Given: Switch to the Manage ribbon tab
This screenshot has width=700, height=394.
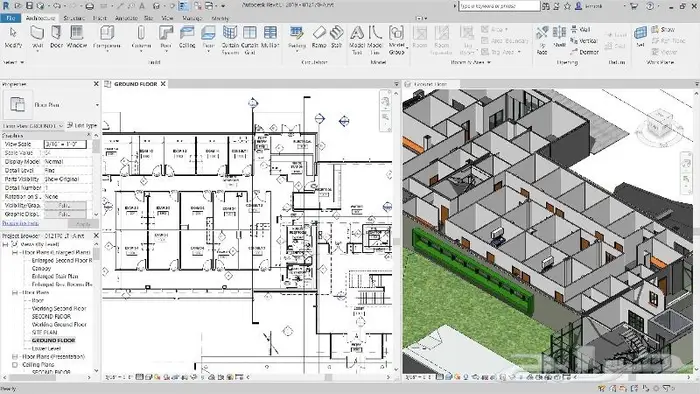Looking at the screenshot, I should [x=192, y=18].
